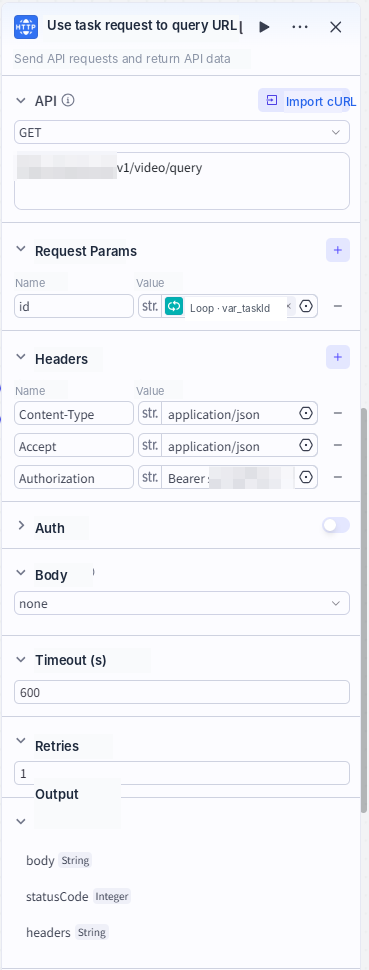Remove the Accept header
This screenshot has height=970, width=369.
tap(338, 445)
